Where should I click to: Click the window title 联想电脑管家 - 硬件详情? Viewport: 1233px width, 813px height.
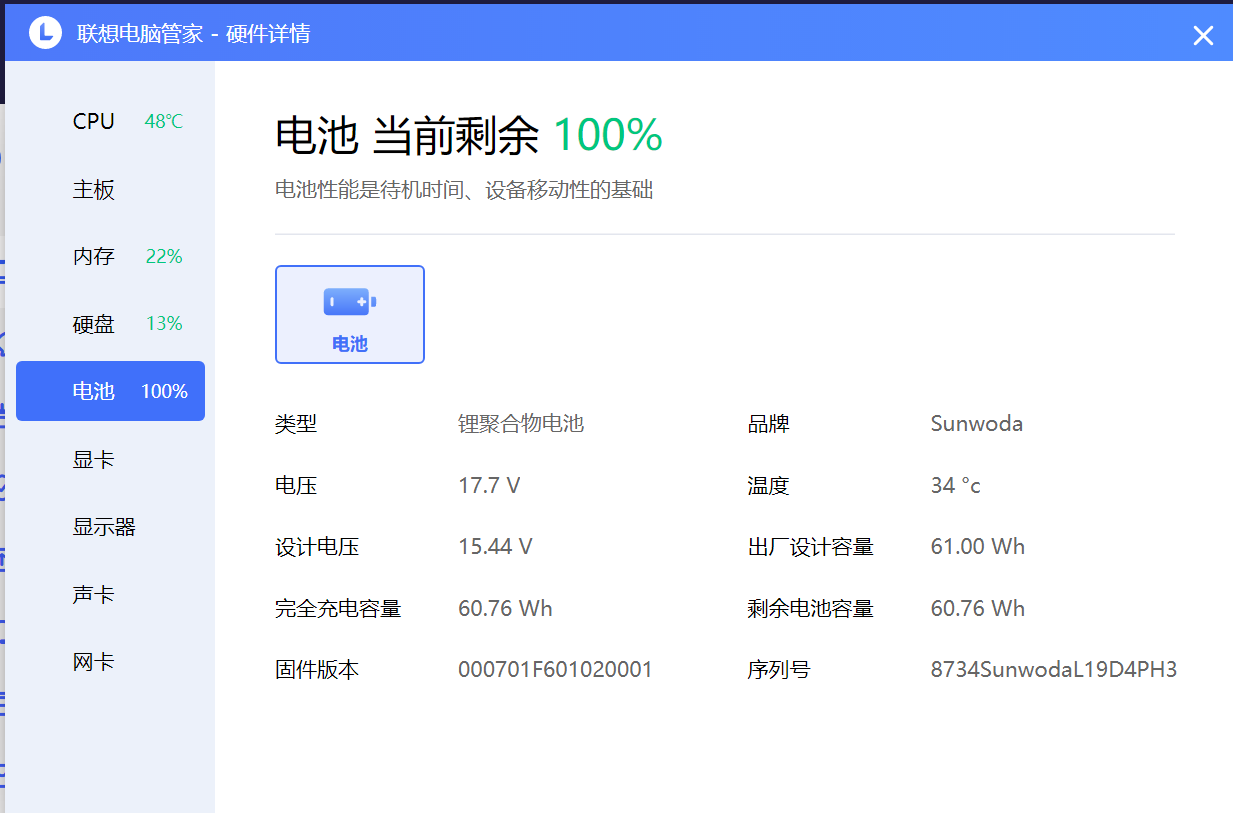pos(194,34)
